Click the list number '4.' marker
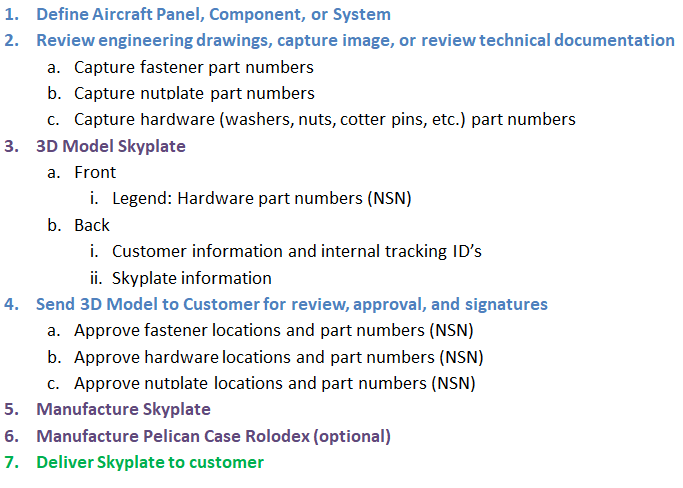Image resolution: width=683 pixels, height=488 pixels. [12, 304]
